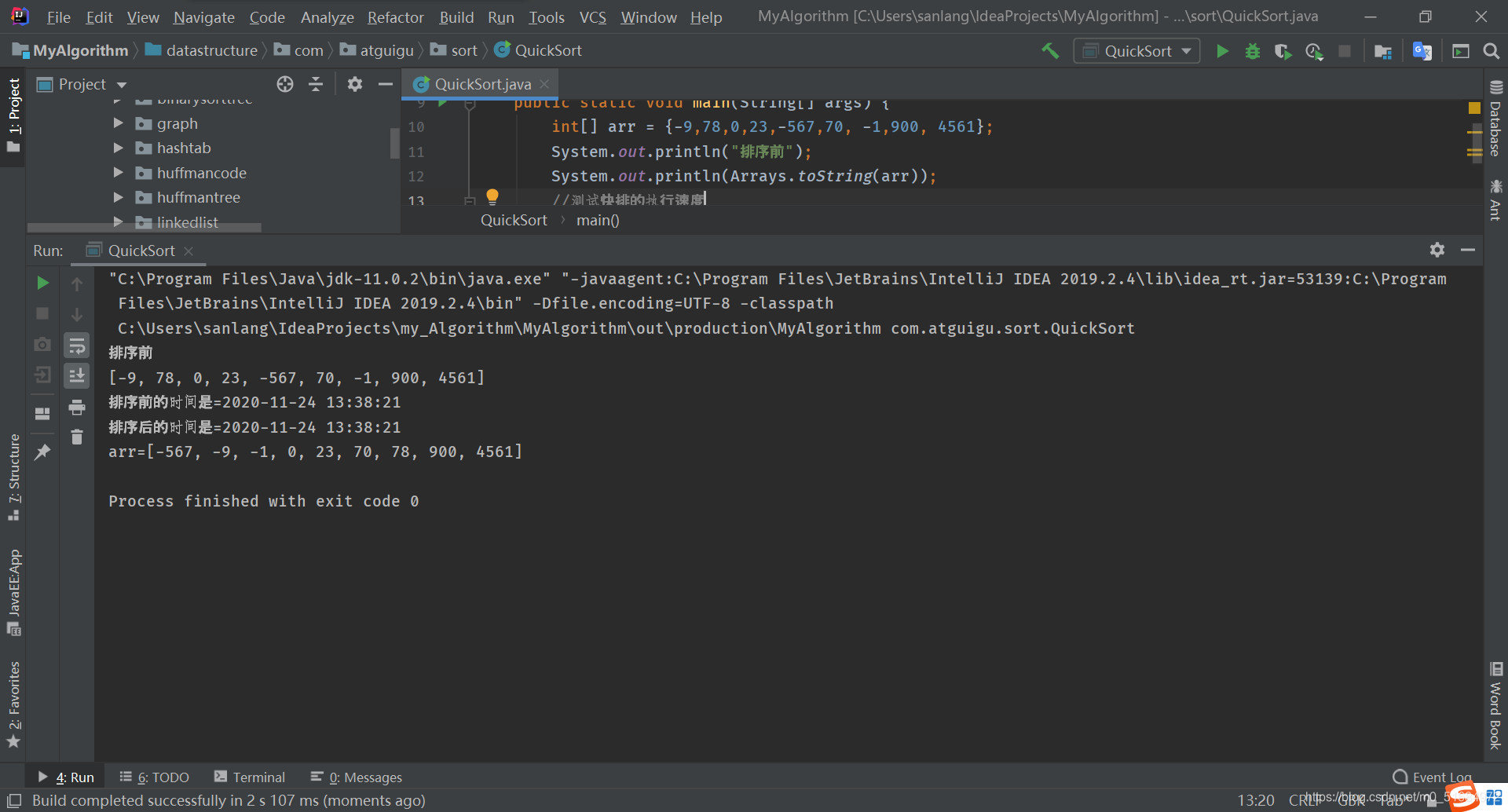Click the Restore Layout icon in Run panel
Image resolution: width=1508 pixels, height=812 pixels.
click(43, 413)
